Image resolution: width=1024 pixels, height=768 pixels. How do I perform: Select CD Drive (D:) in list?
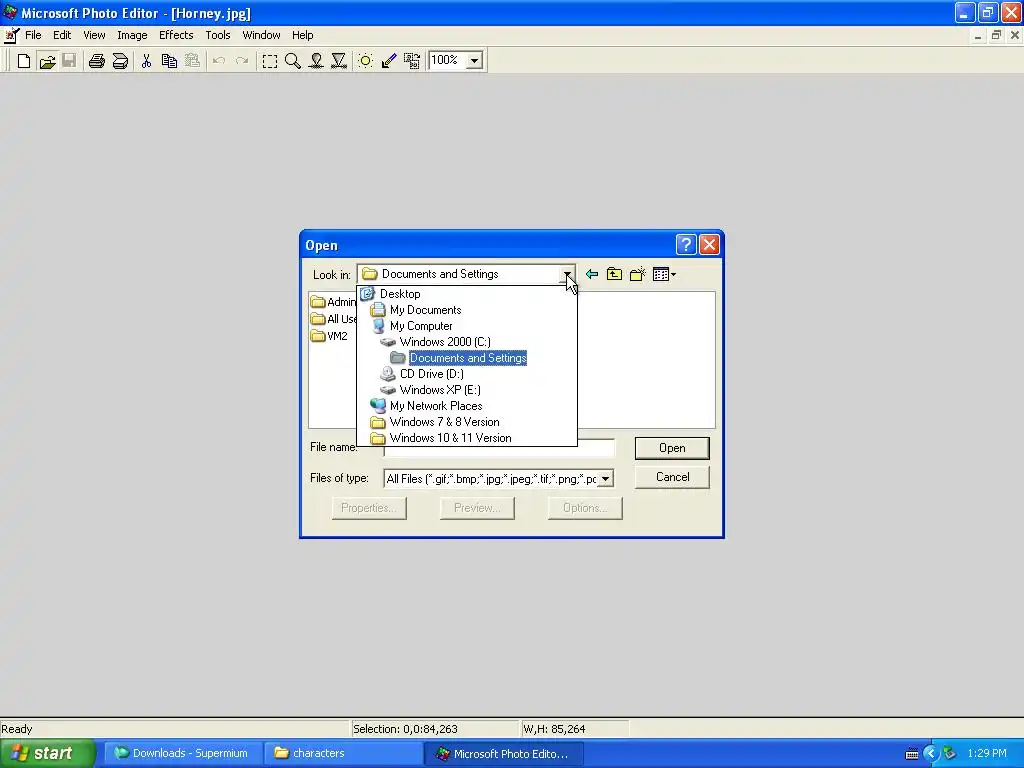(466, 374)
